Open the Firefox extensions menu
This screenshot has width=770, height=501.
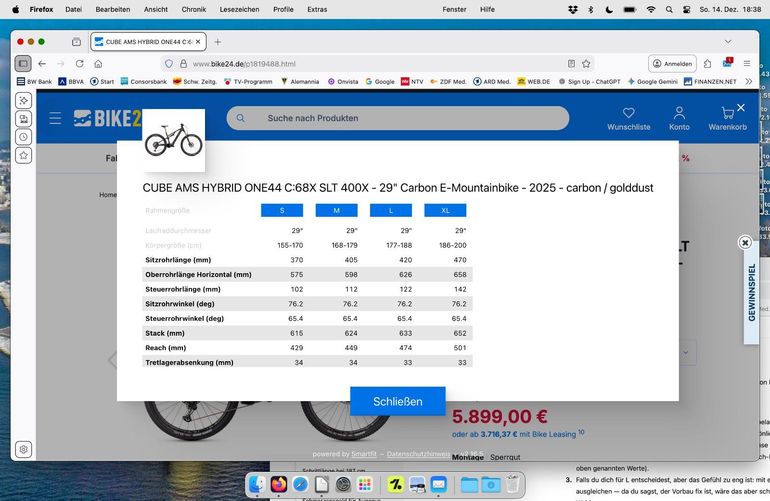pos(707,63)
